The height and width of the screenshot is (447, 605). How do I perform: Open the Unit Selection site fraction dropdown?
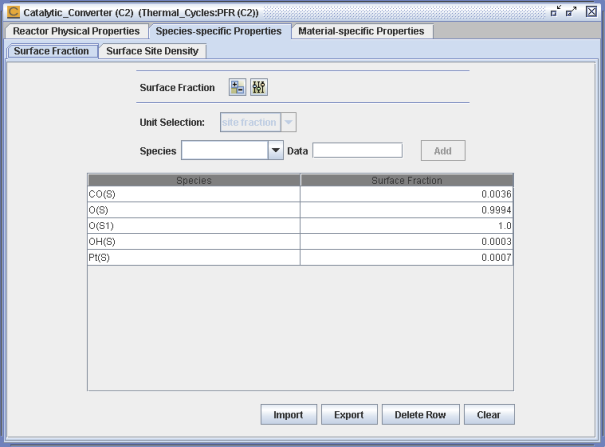[x=258, y=122]
